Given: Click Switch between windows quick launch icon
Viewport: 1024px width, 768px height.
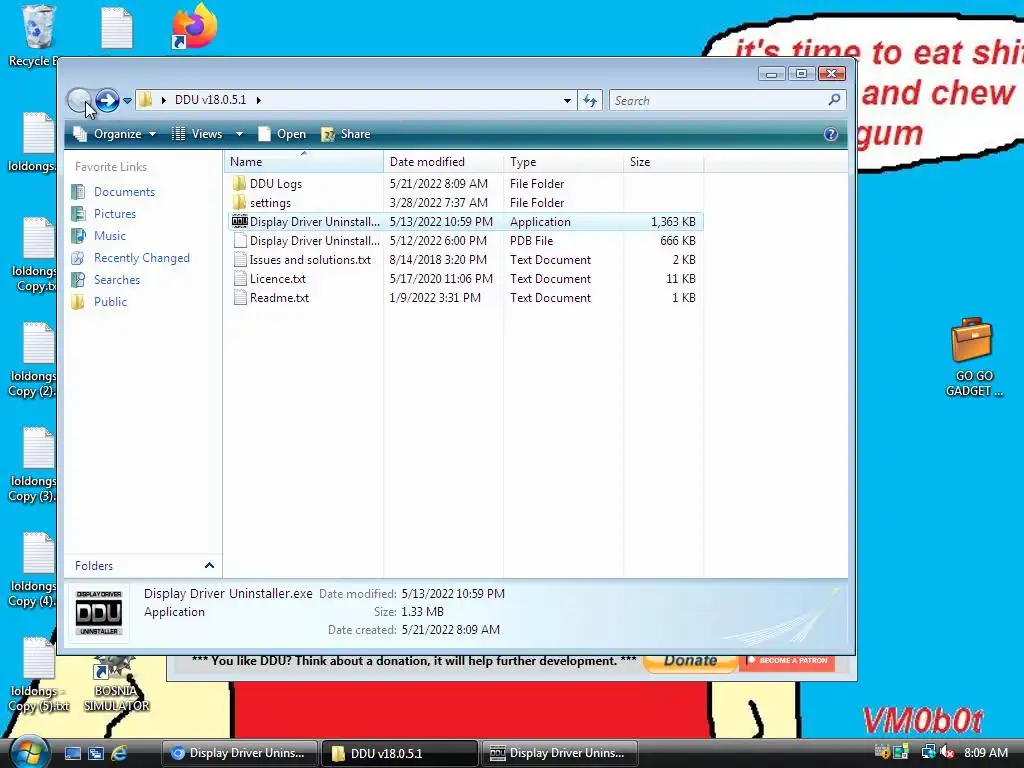Looking at the screenshot, I should (x=95, y=754).
